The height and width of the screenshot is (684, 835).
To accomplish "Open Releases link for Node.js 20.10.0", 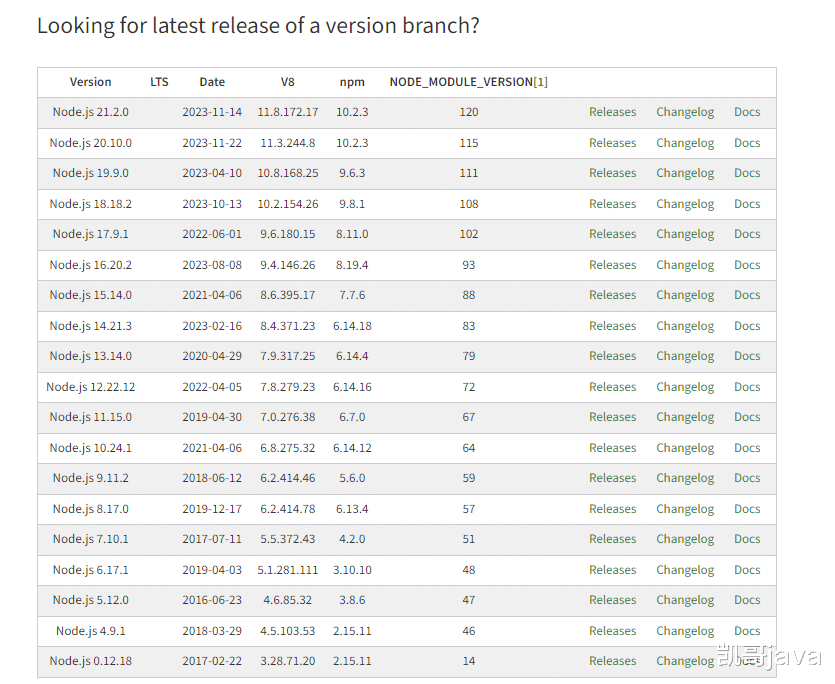I will (x=612, y=143).
